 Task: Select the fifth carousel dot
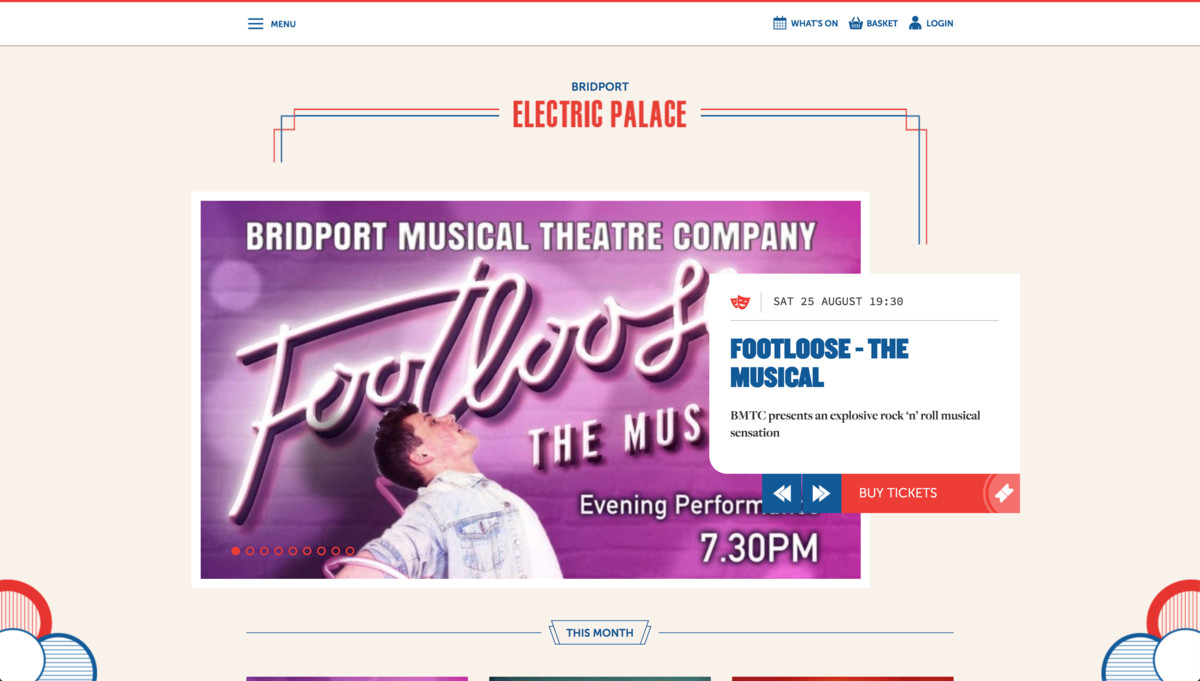click(x=293, y=551)
